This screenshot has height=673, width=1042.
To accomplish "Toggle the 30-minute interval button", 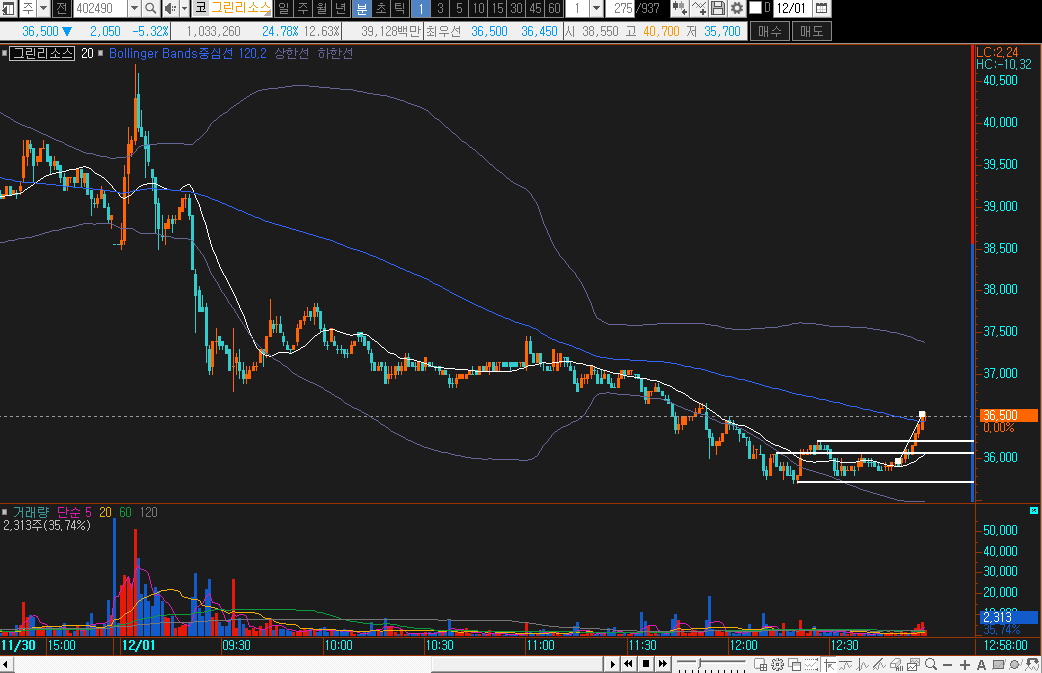I will tap(516, 8).
